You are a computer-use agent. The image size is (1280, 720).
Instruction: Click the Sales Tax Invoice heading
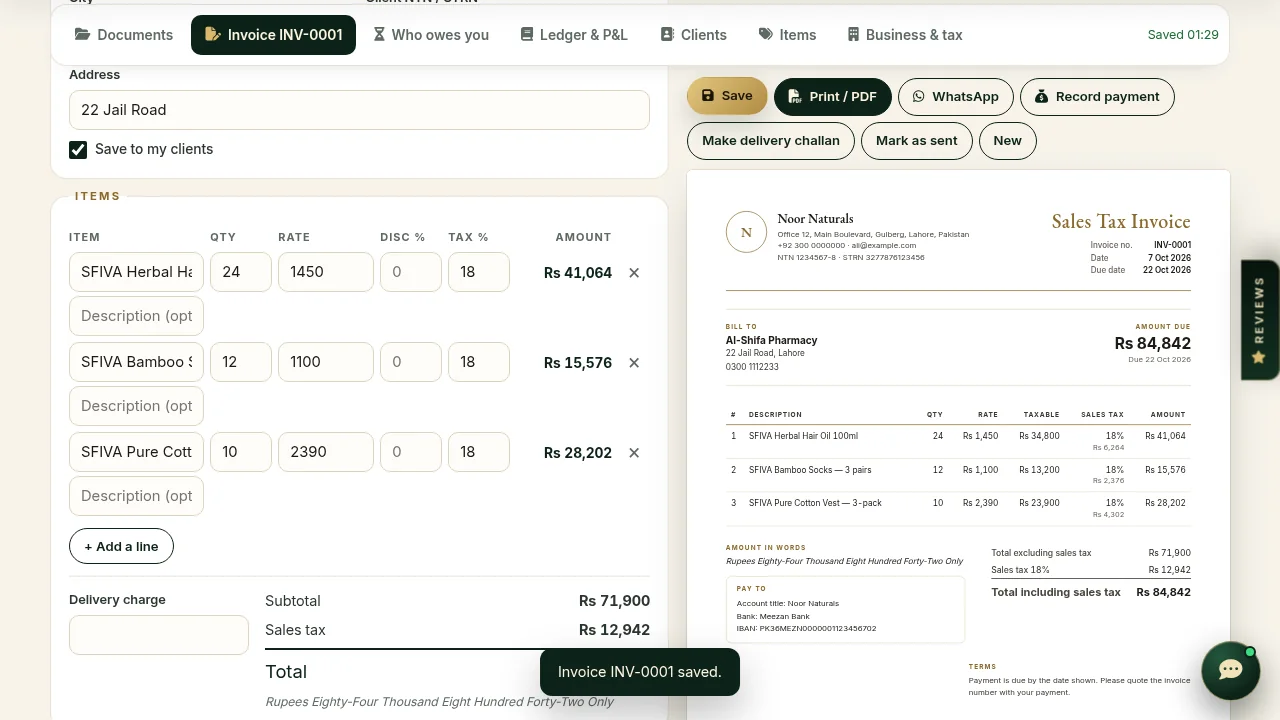tap(1121, 221)
